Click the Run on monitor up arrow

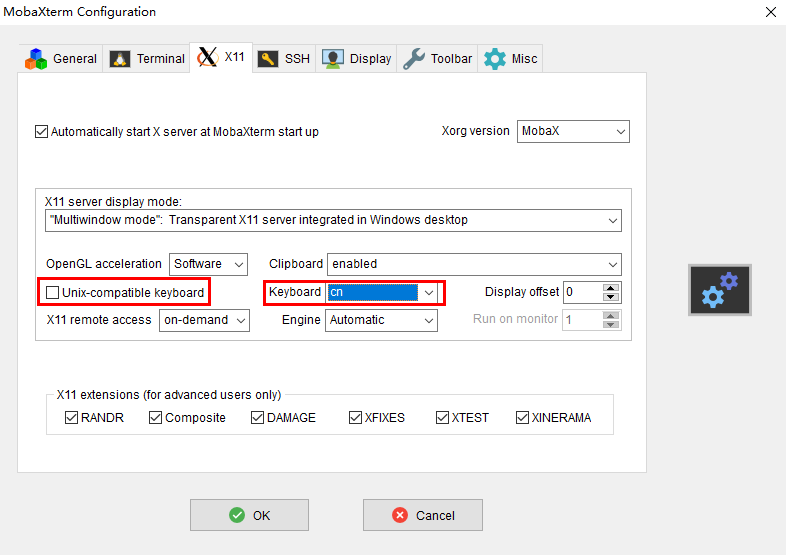tap(611, 316)
